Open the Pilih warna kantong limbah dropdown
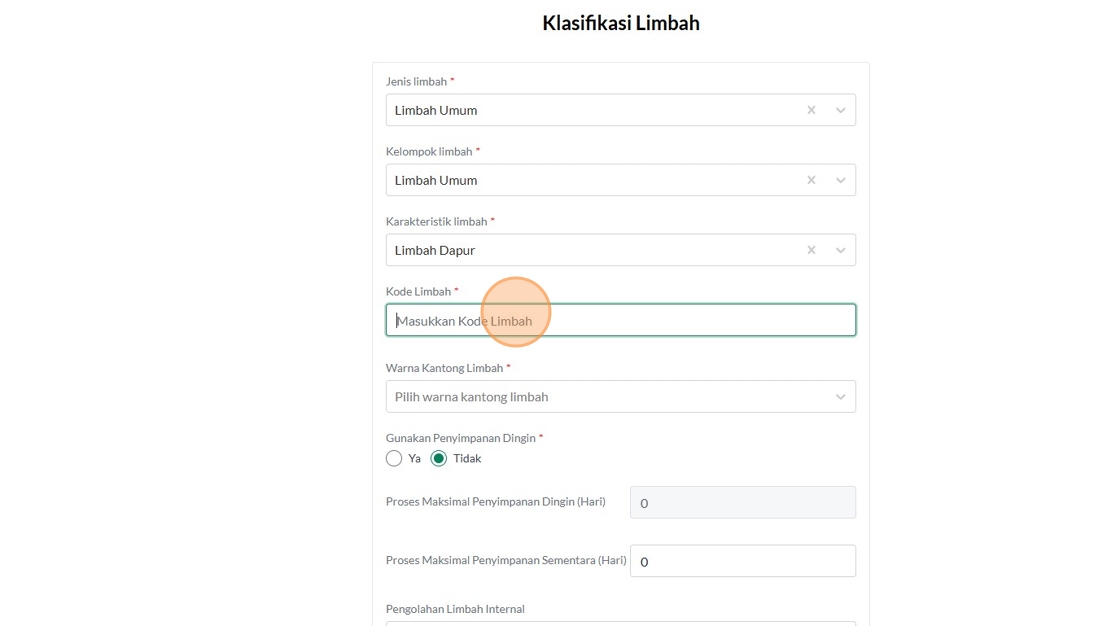This screenshot has width=1120, height=626. click(x=600, y=397)
